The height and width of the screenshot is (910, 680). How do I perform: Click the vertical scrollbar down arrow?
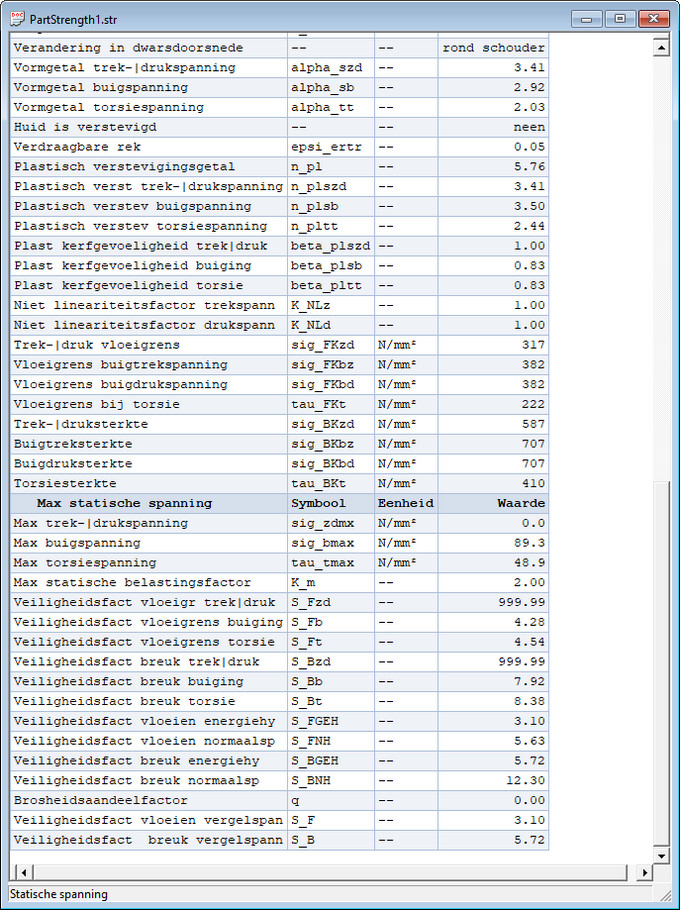pyautogui.click(x=661, y=855)
